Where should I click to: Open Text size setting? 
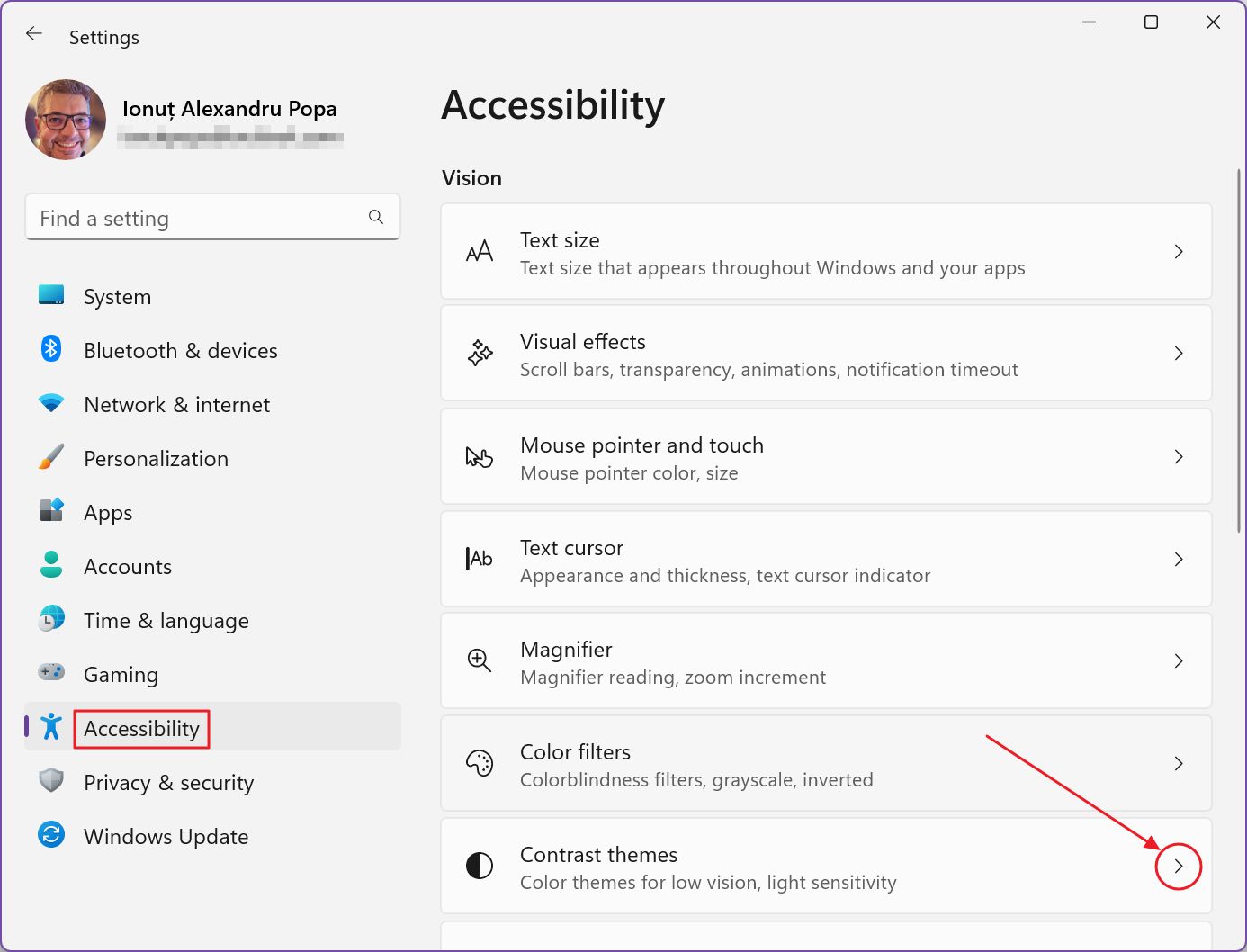coord(826,251)
